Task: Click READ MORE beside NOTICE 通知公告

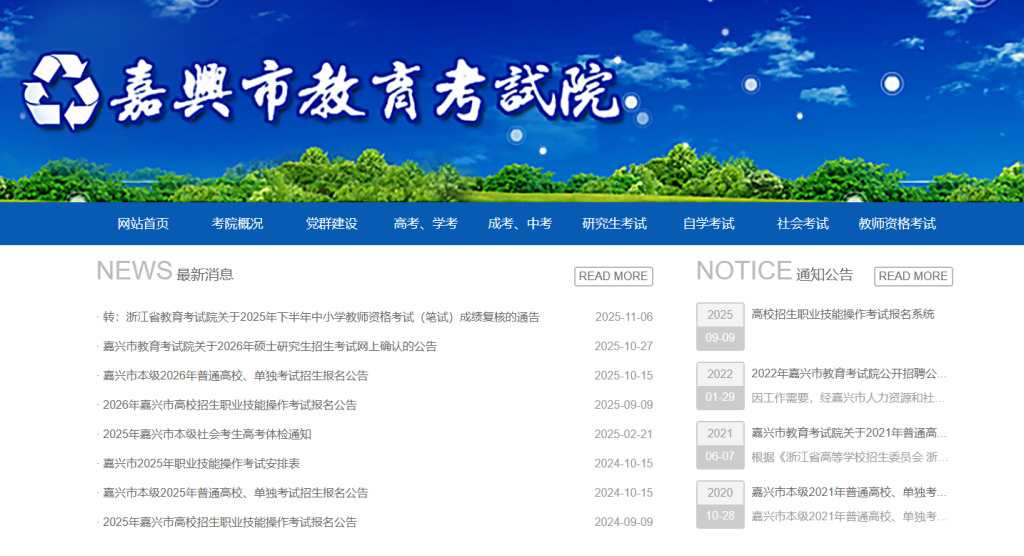Action: [913, 276]
